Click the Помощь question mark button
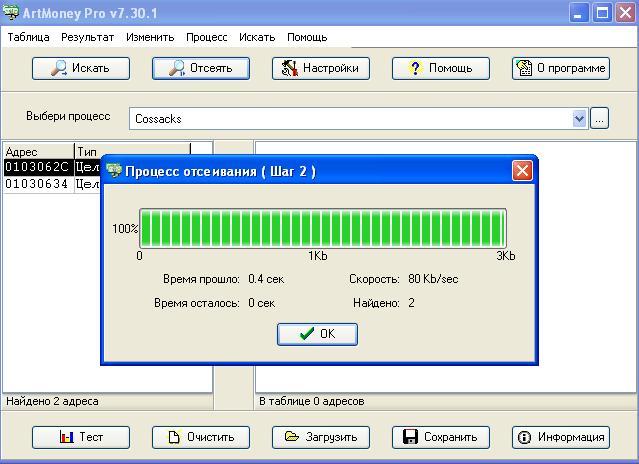Viewport: 639px width, 464px height. tap(441, 68)
